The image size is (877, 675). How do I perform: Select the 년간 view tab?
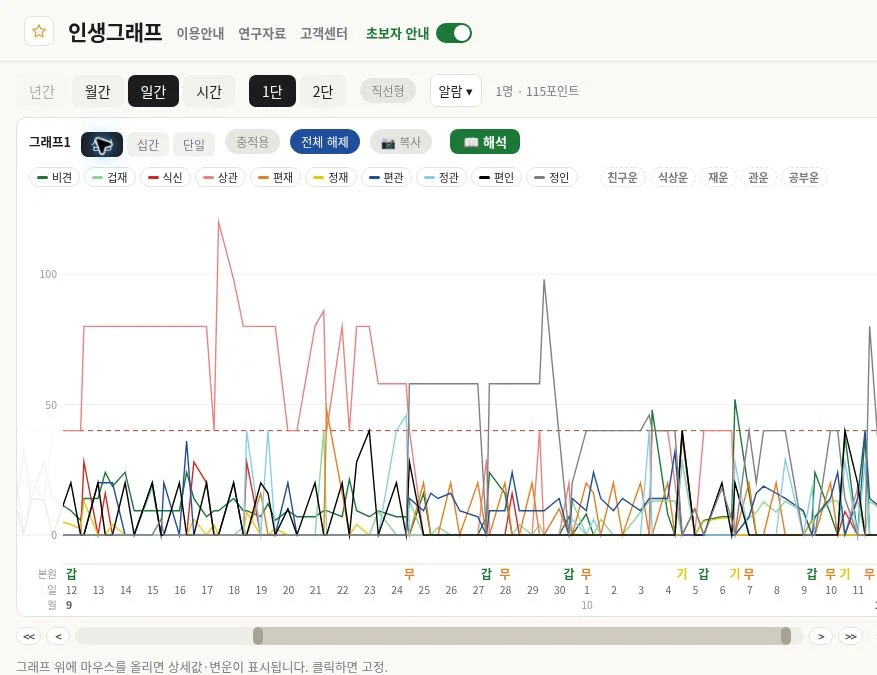coord(42,91)
